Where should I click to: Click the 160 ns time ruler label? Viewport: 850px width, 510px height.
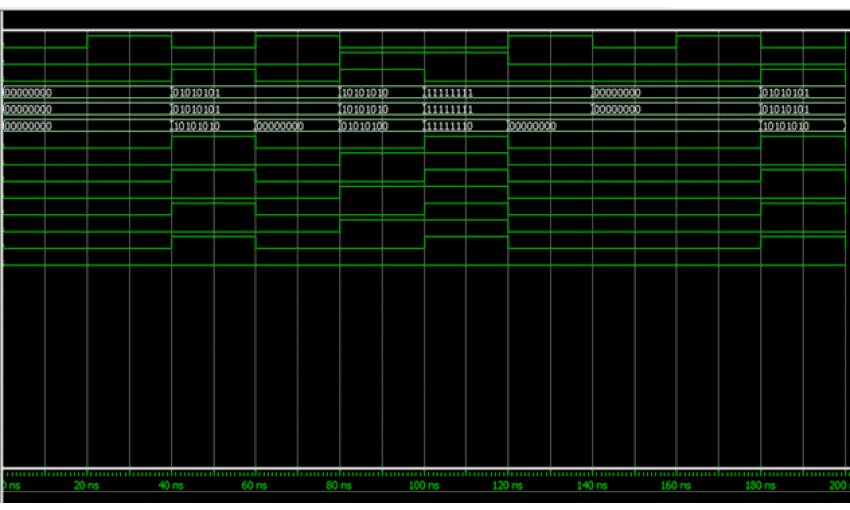click(x=676, y=485)
